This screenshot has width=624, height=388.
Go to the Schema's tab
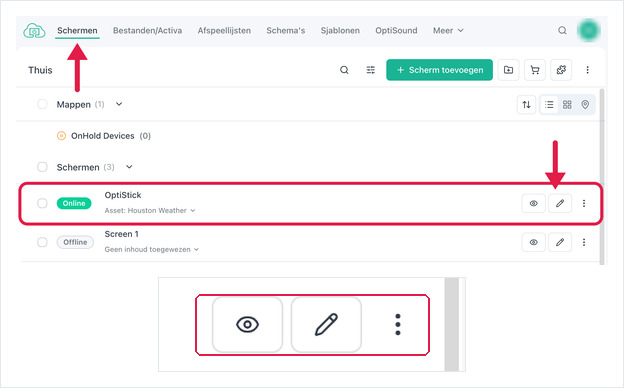coord(286,31)
